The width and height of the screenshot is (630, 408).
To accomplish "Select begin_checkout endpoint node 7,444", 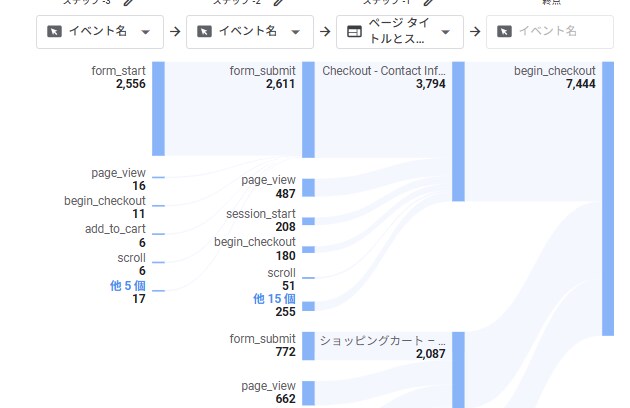I will pyautogui.click(x=608, y=199).
